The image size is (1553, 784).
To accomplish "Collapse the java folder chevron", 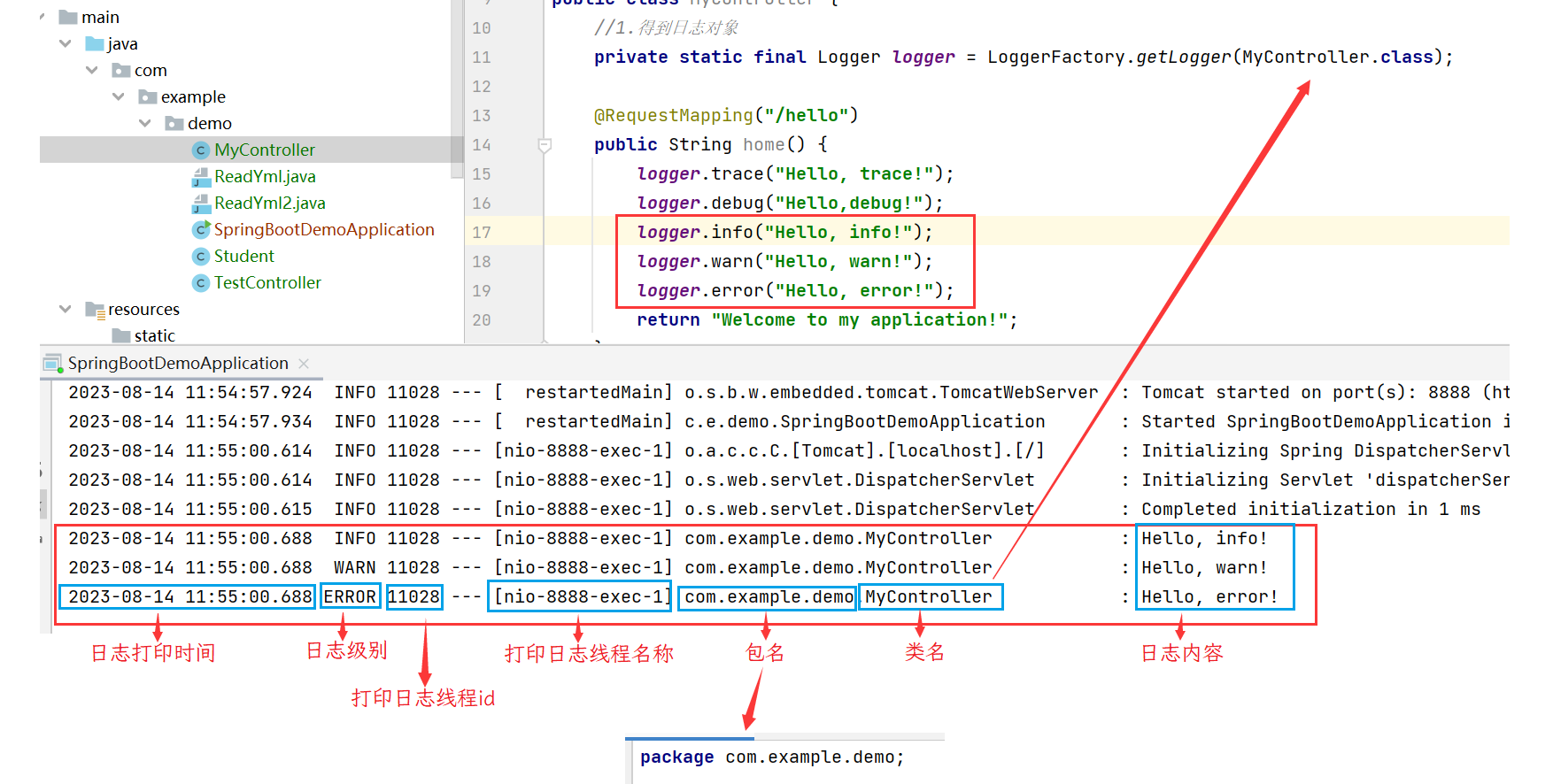I will pos(66,43).
